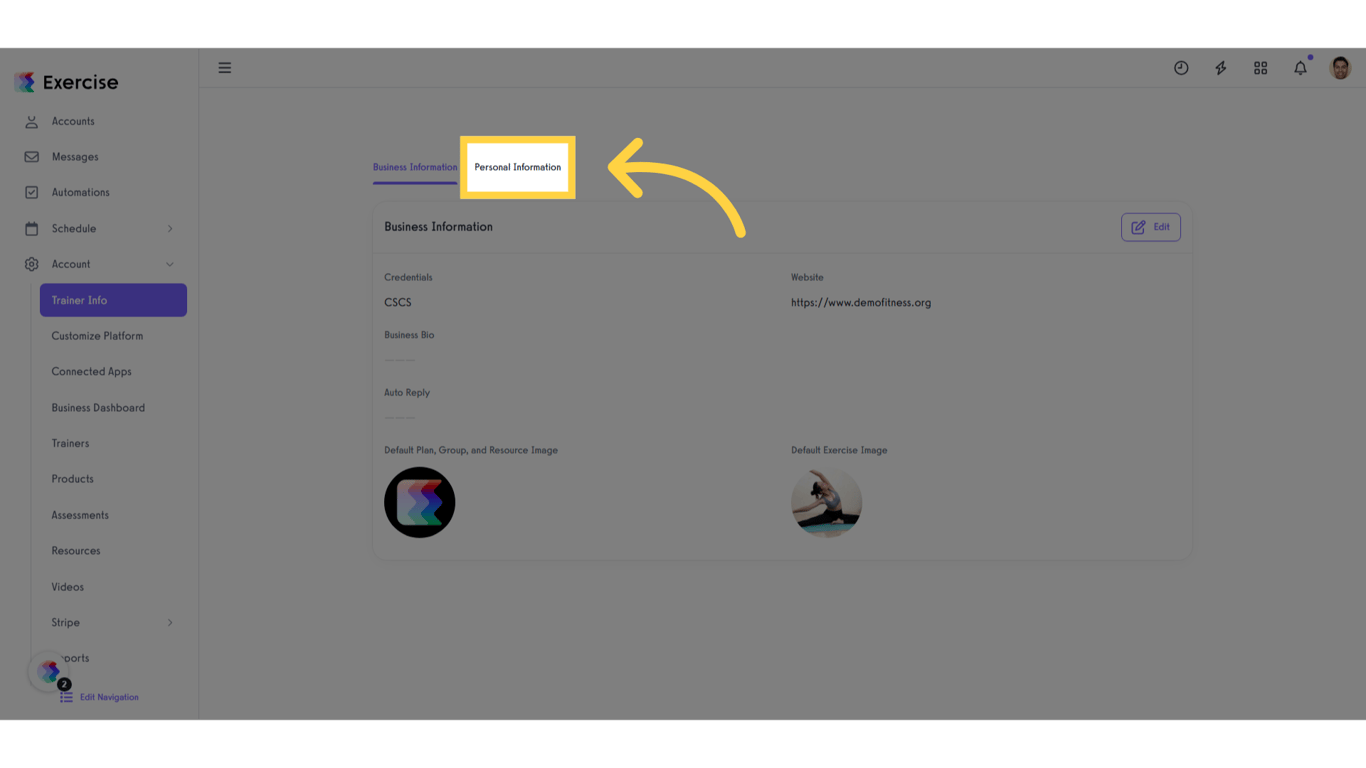The width and height of the screenshot is (1366, 768).
Task: Select the Business Information tab
Action: 414,167
